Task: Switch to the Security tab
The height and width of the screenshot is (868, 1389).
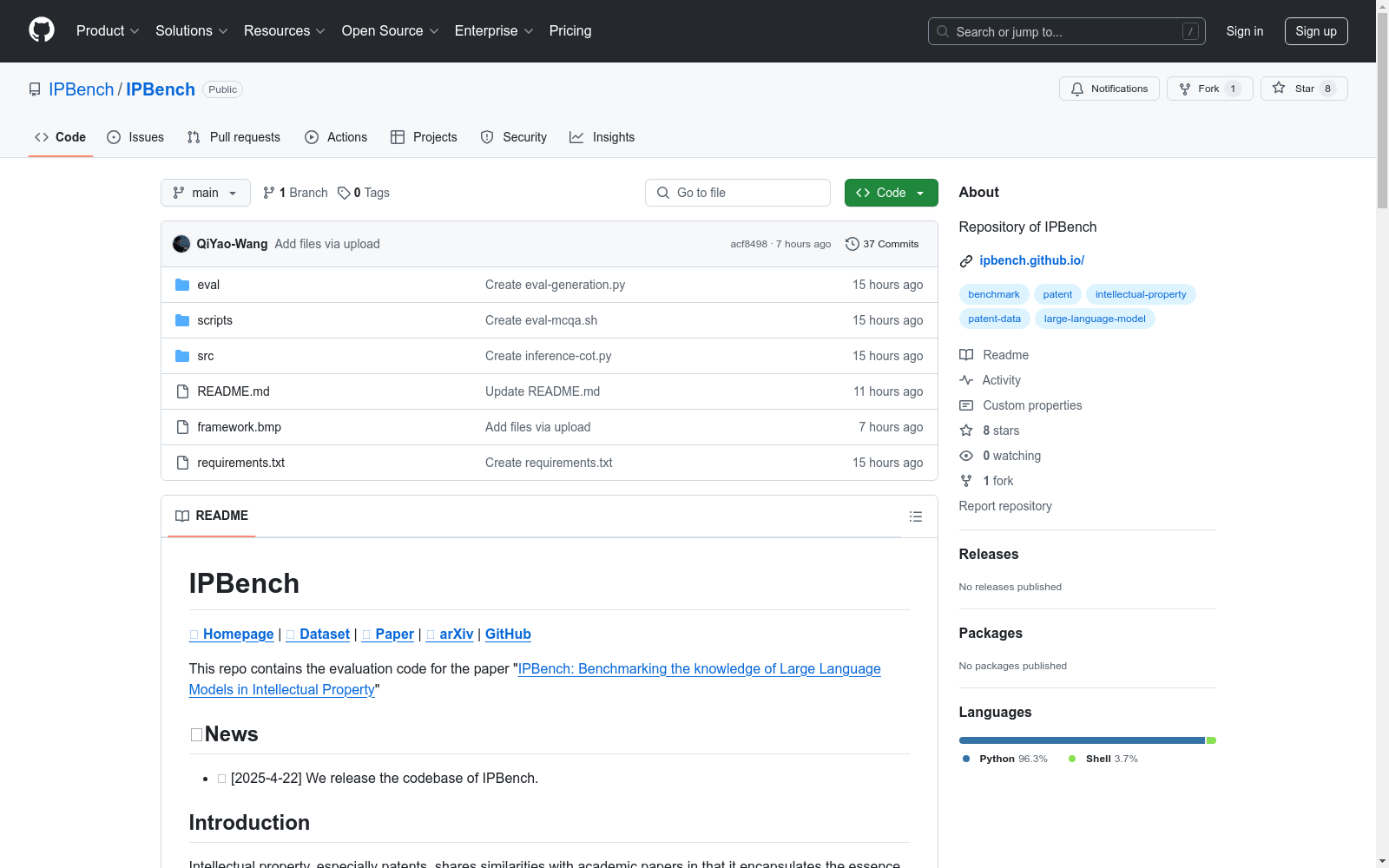Action: tap(514, 137)
